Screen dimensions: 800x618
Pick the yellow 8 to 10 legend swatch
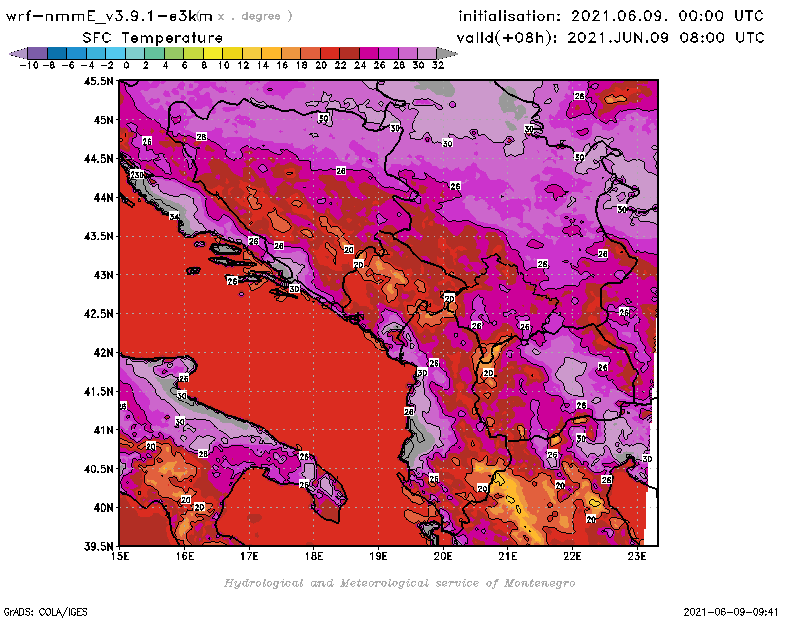tap(213, 53)
